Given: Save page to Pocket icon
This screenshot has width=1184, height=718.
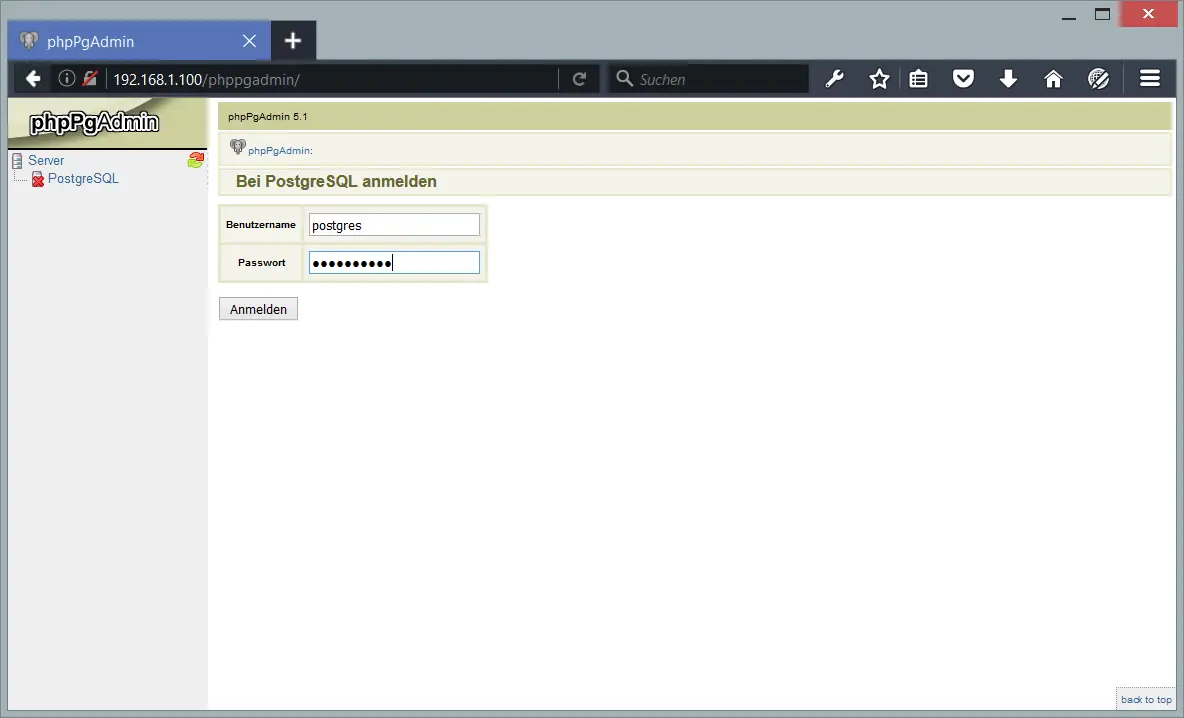Looking at the screenshot, I should point(963,79).
